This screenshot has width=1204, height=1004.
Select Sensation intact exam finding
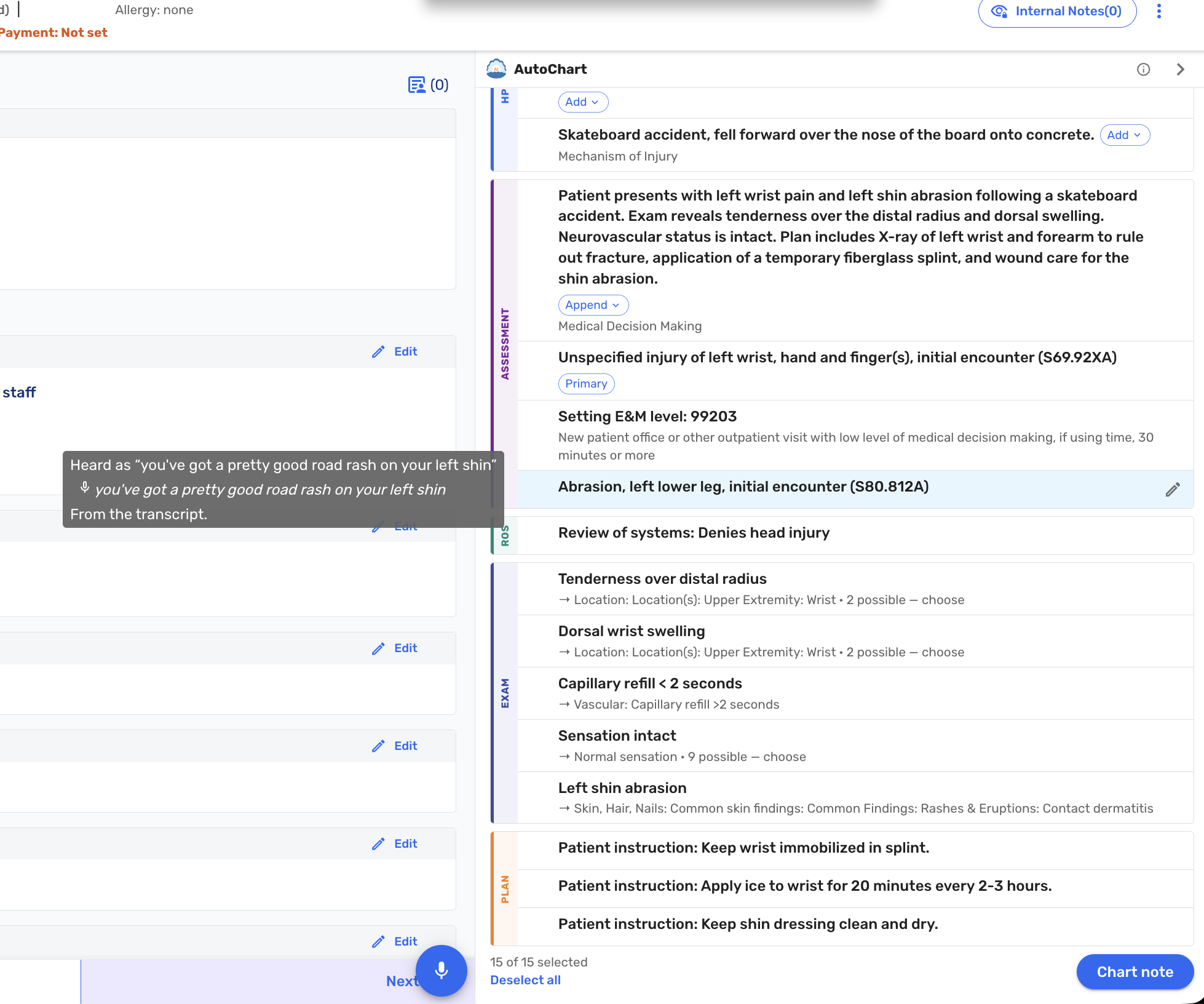855,746
